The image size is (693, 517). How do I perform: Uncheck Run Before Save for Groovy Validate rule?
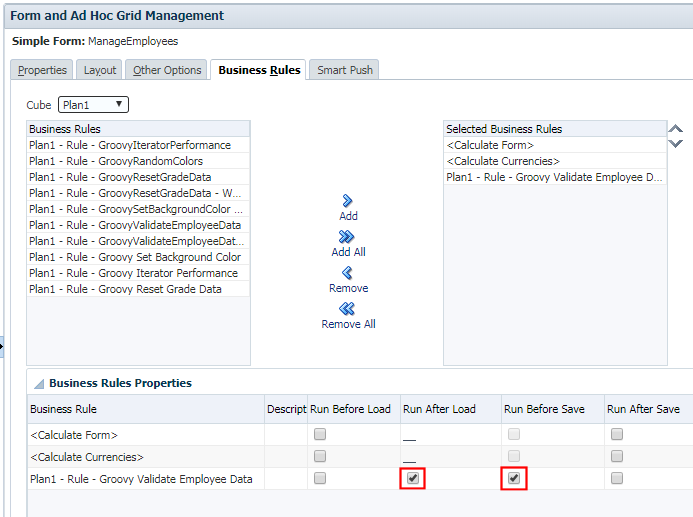pos(514,479)
